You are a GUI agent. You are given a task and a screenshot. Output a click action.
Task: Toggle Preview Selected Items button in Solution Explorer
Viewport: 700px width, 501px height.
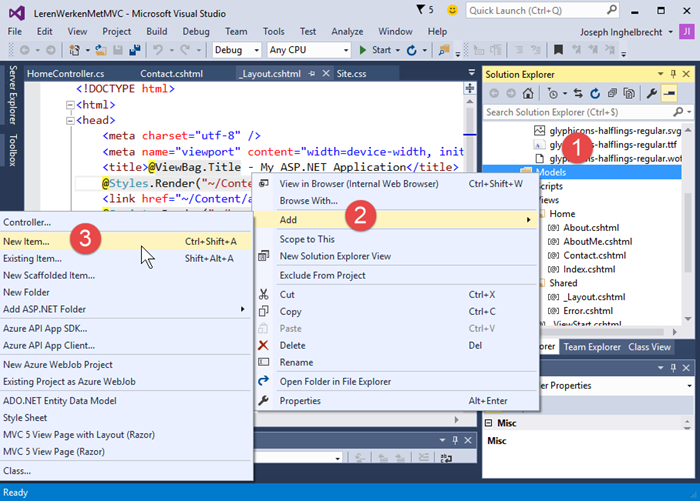click(669, 93)
